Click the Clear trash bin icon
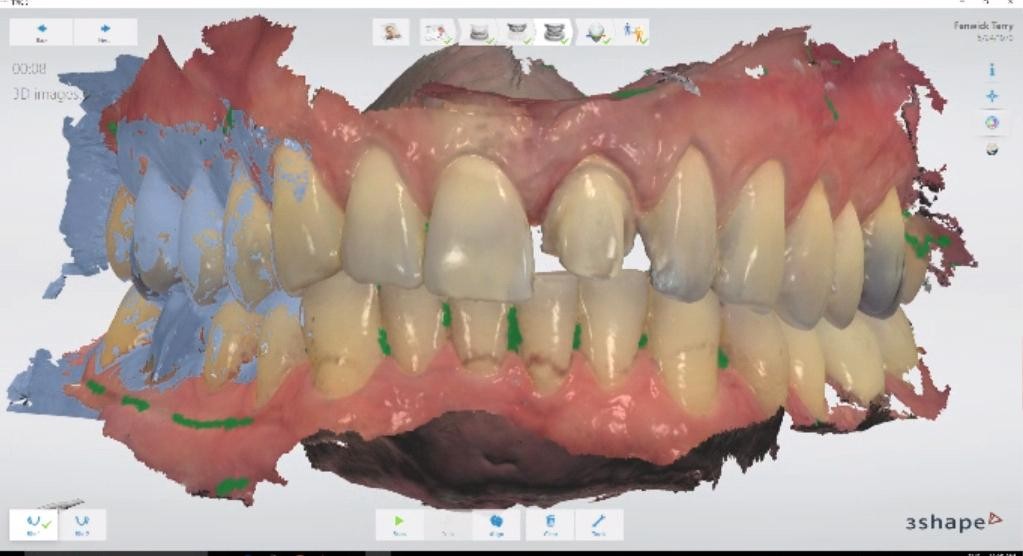The height and width of the screenshot is (556, 1023). coord(550,524)
